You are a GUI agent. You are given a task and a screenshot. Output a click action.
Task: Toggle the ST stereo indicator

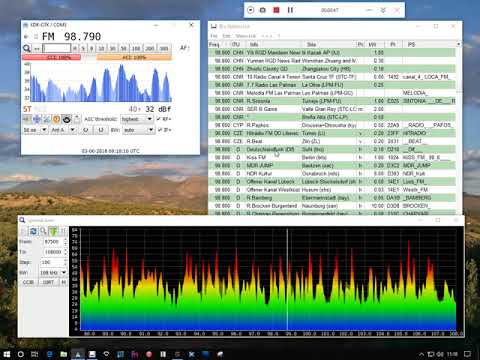(27, 109)
